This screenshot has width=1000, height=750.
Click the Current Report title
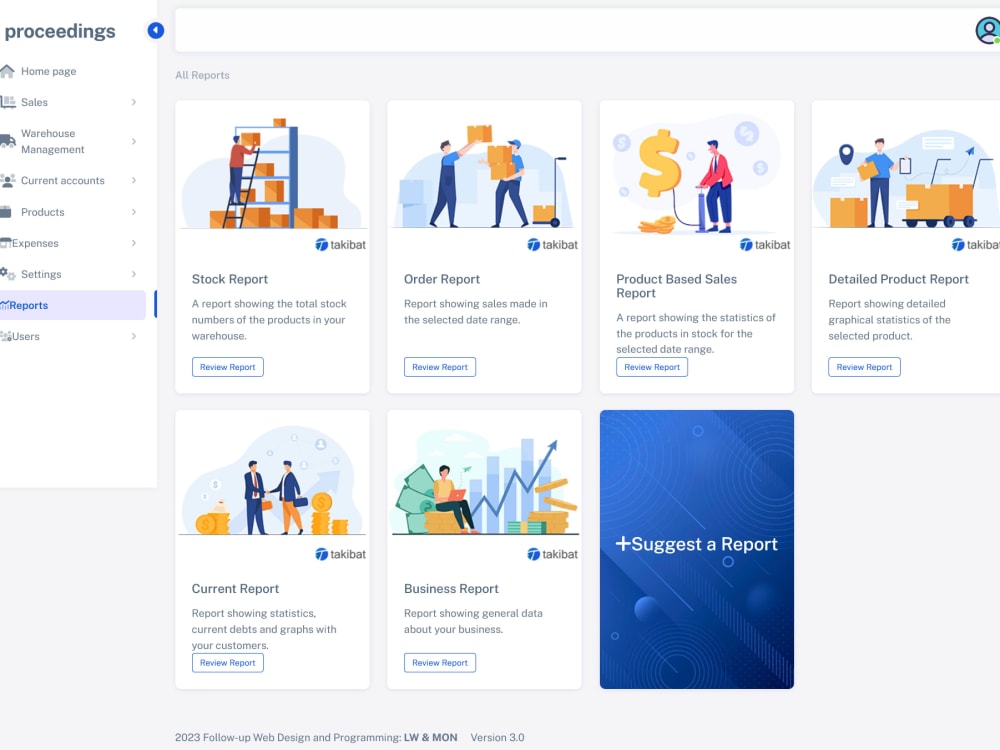235,589
